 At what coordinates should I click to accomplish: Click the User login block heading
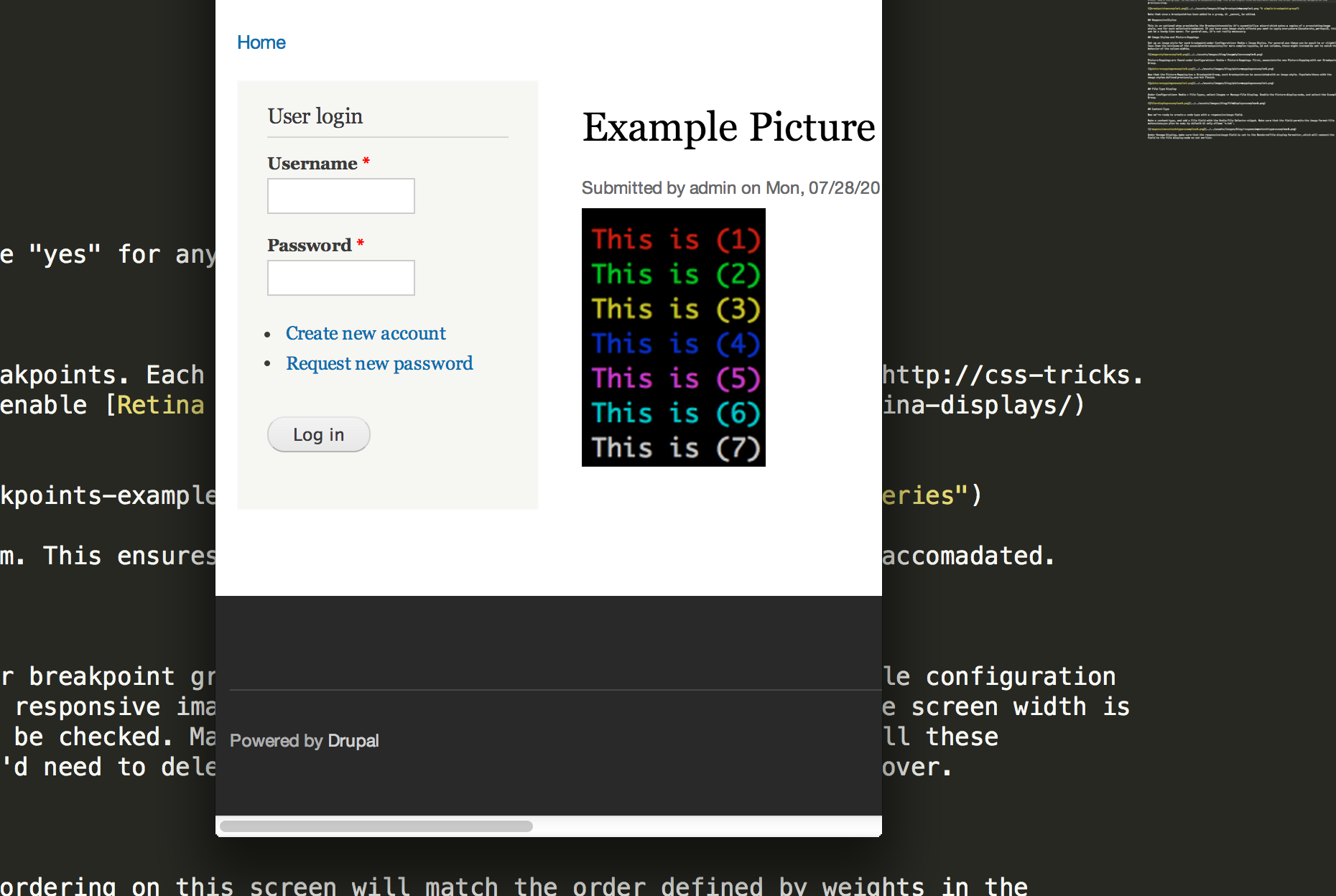315,116
